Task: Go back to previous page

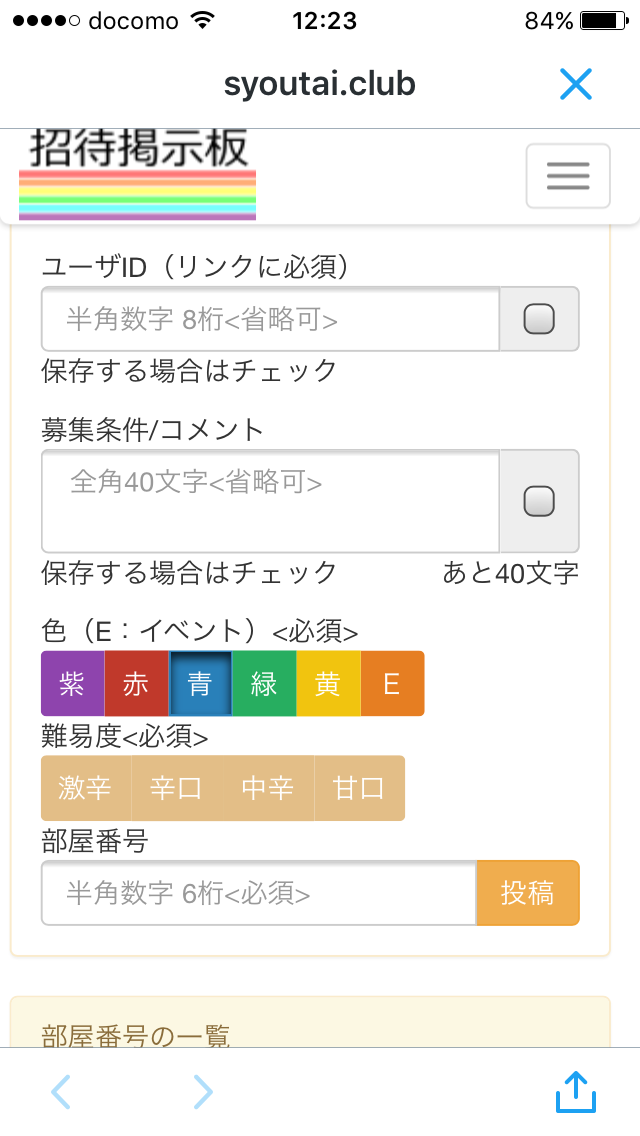Action: click(x=61, y=1092)
